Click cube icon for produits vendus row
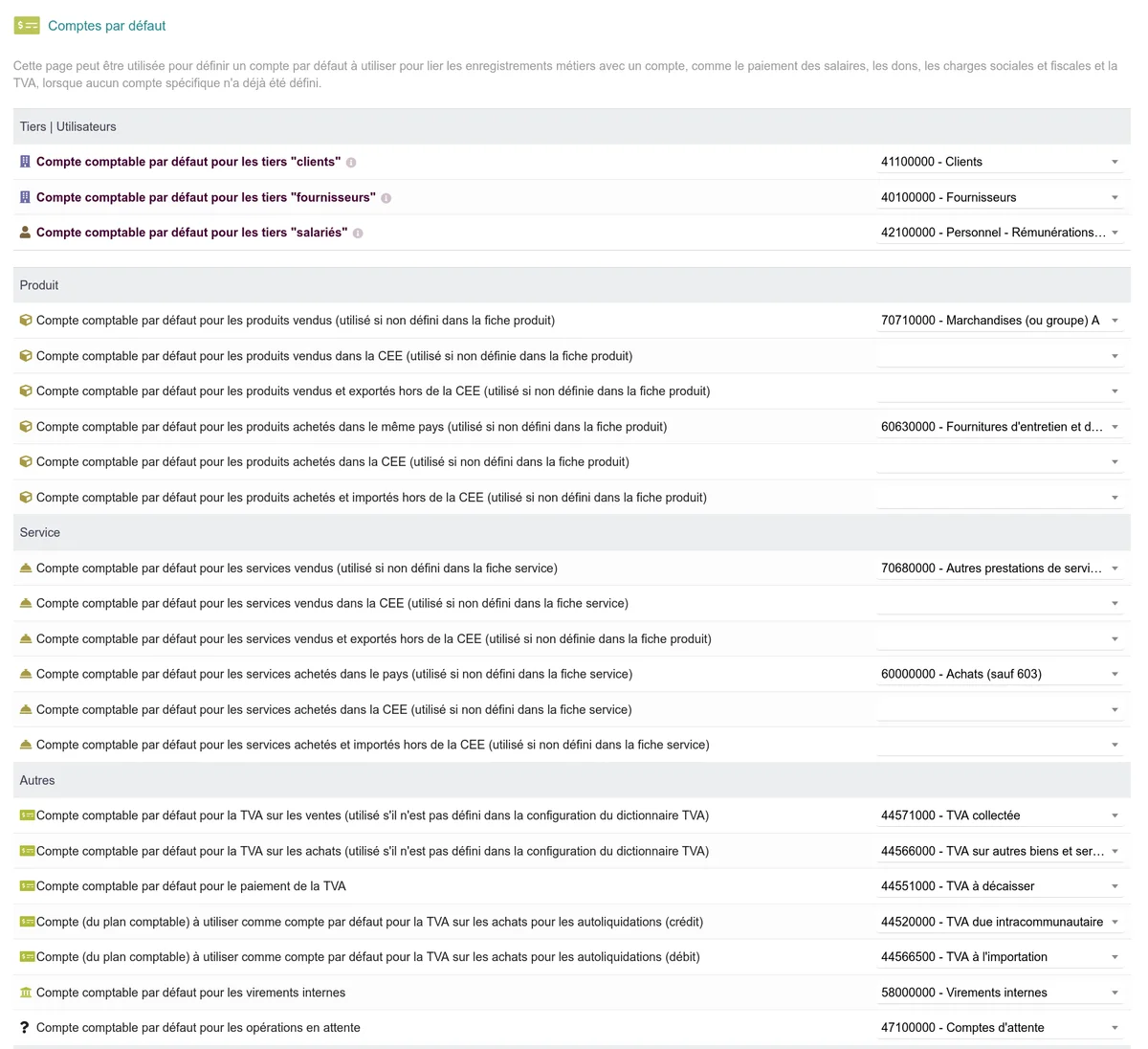Screen dimensions: 1148x1049 tap(26, 321)
